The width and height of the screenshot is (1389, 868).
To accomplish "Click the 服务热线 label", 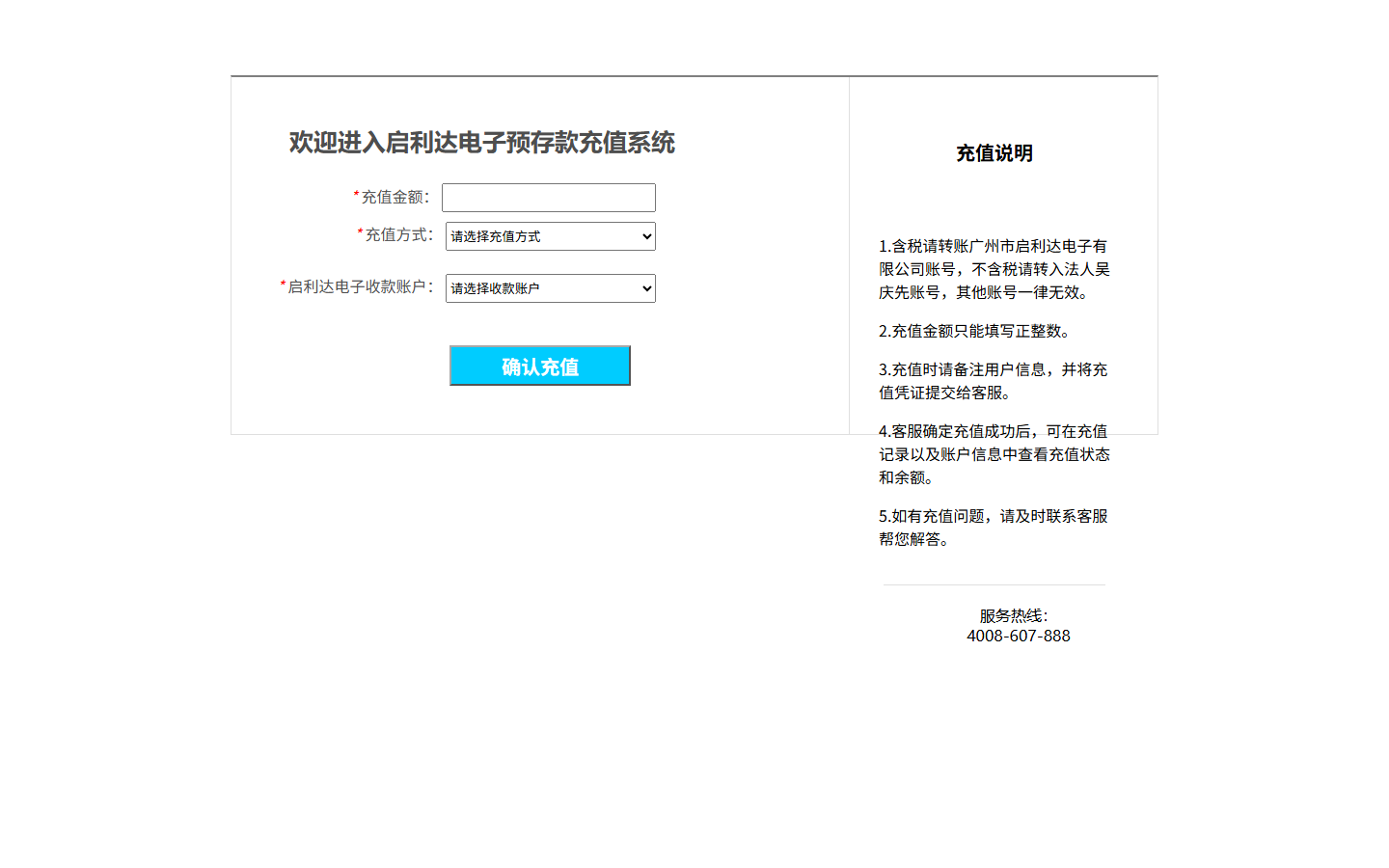I will click(x=1014, y=615).
